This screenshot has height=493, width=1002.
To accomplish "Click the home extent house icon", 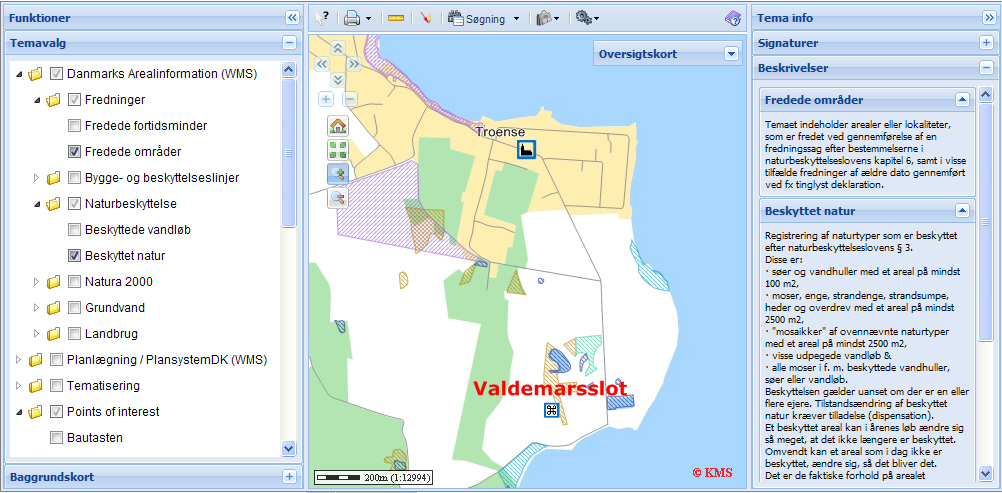I will pyautogui.click(x=337, y=125).
